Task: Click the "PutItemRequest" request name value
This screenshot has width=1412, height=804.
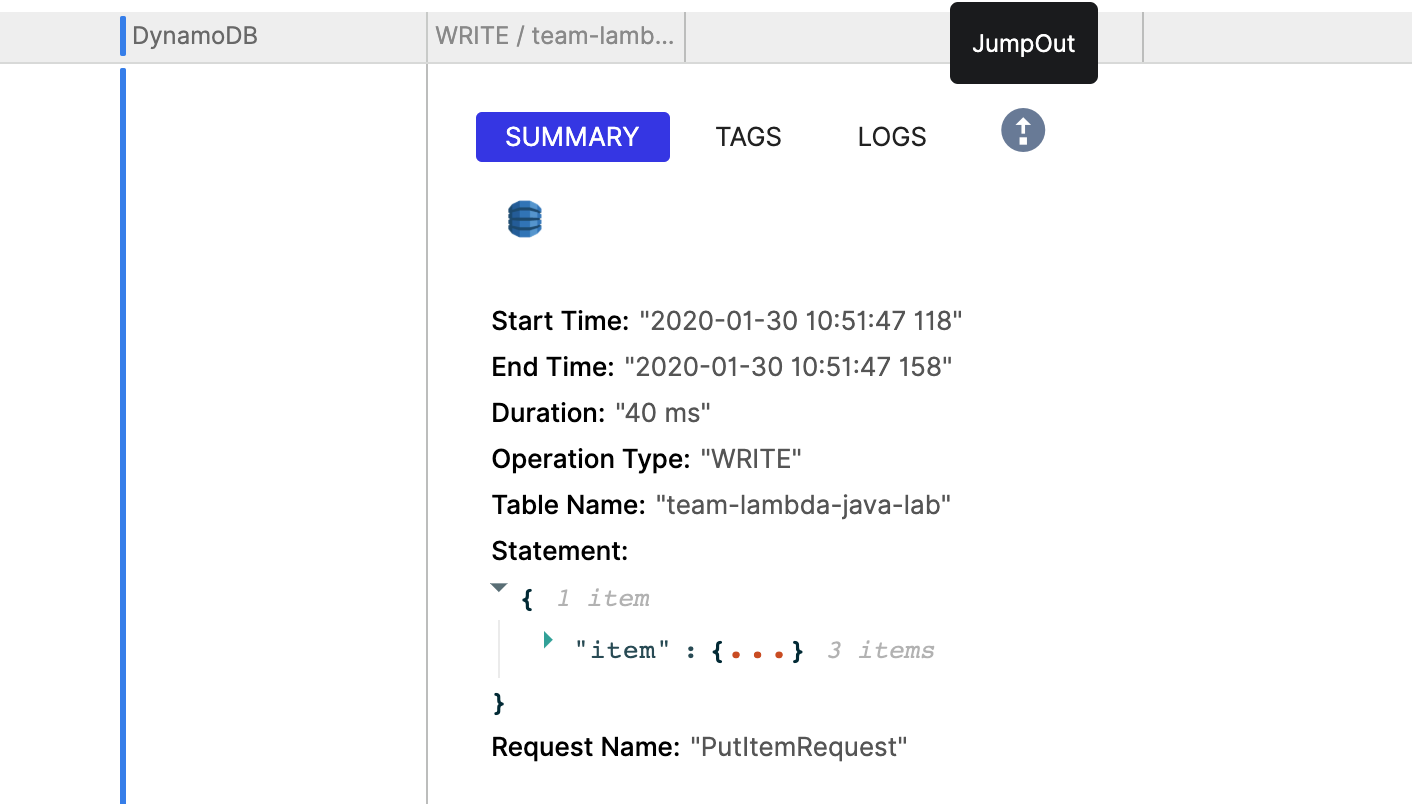Action: [x=799, y=747]
